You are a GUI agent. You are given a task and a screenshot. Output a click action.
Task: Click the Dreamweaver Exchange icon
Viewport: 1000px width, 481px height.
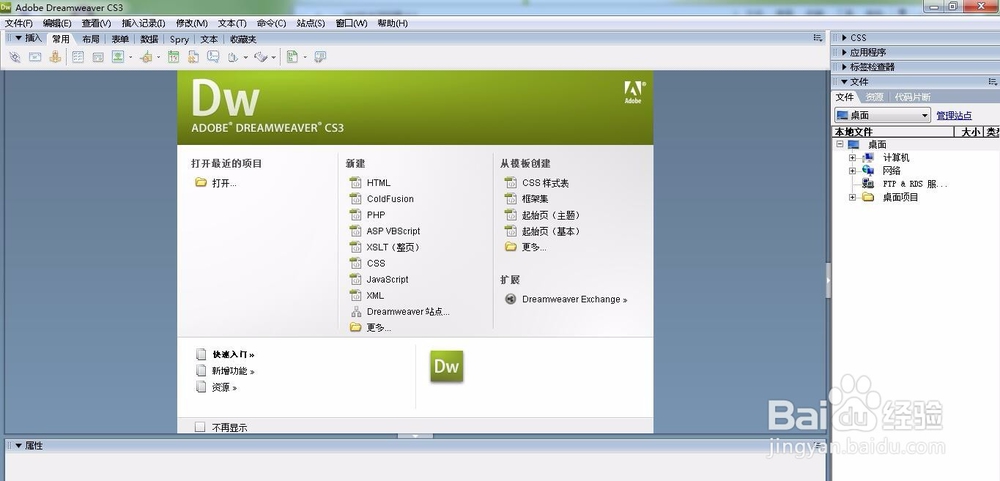(510, 299)
